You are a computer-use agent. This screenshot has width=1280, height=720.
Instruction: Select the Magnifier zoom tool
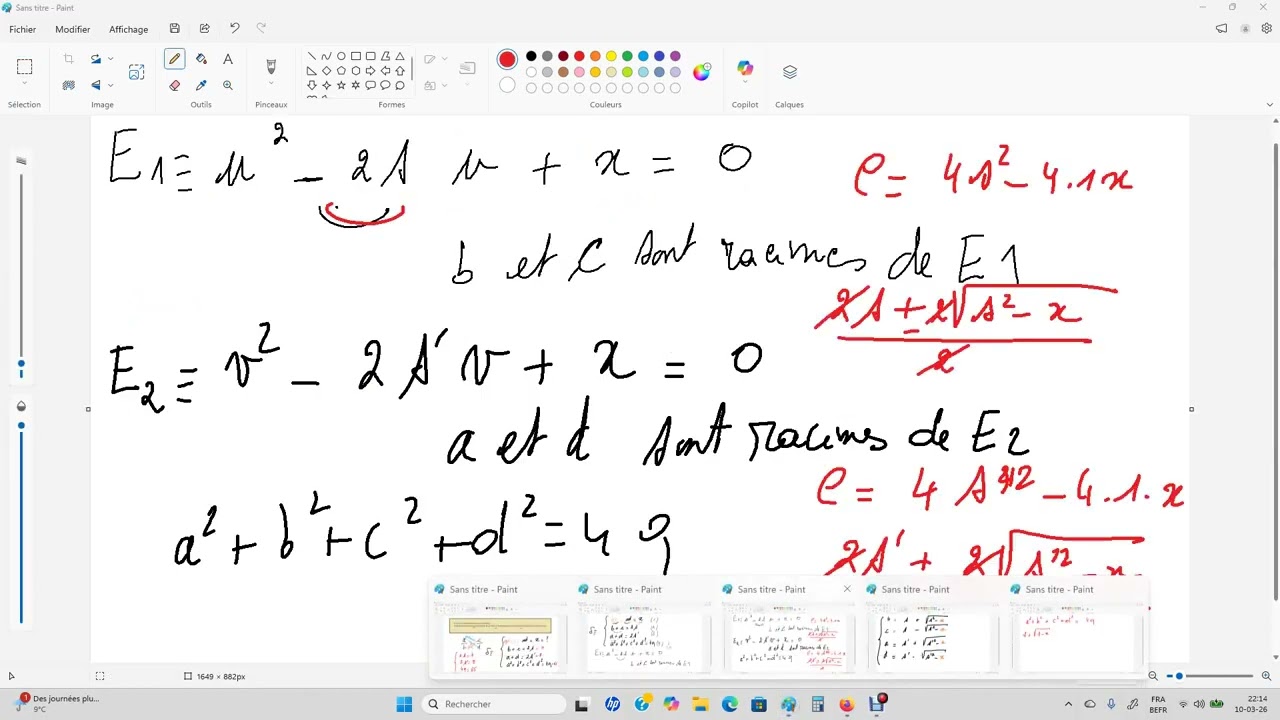point(228,86)
